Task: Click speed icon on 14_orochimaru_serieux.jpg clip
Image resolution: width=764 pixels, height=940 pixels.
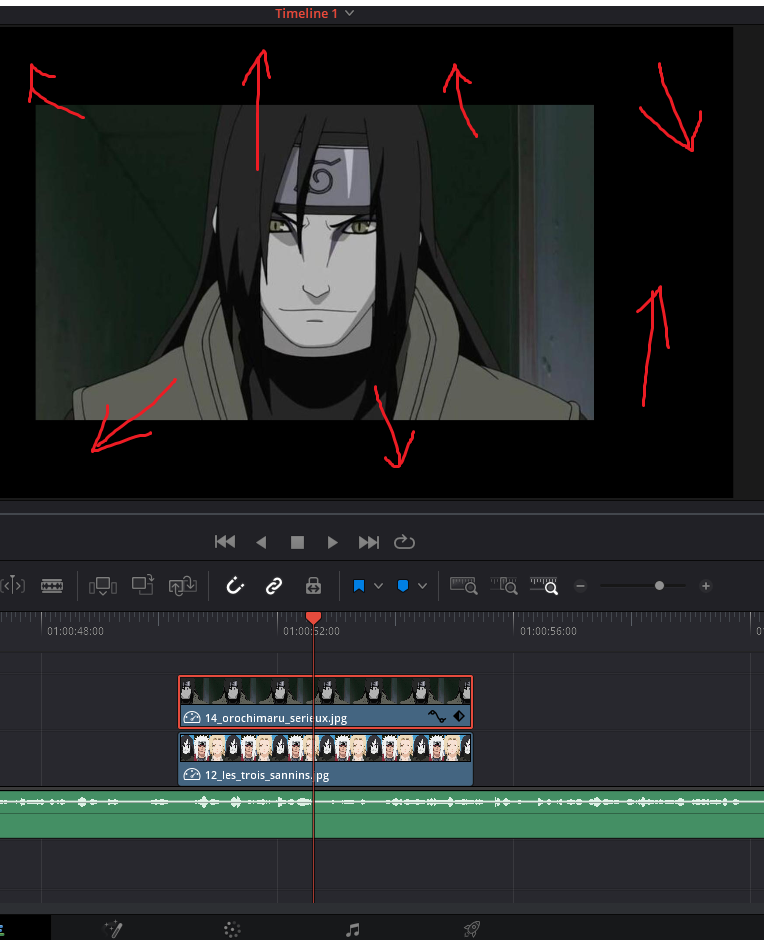Action: pyautogui.click(x=191, y=717)
